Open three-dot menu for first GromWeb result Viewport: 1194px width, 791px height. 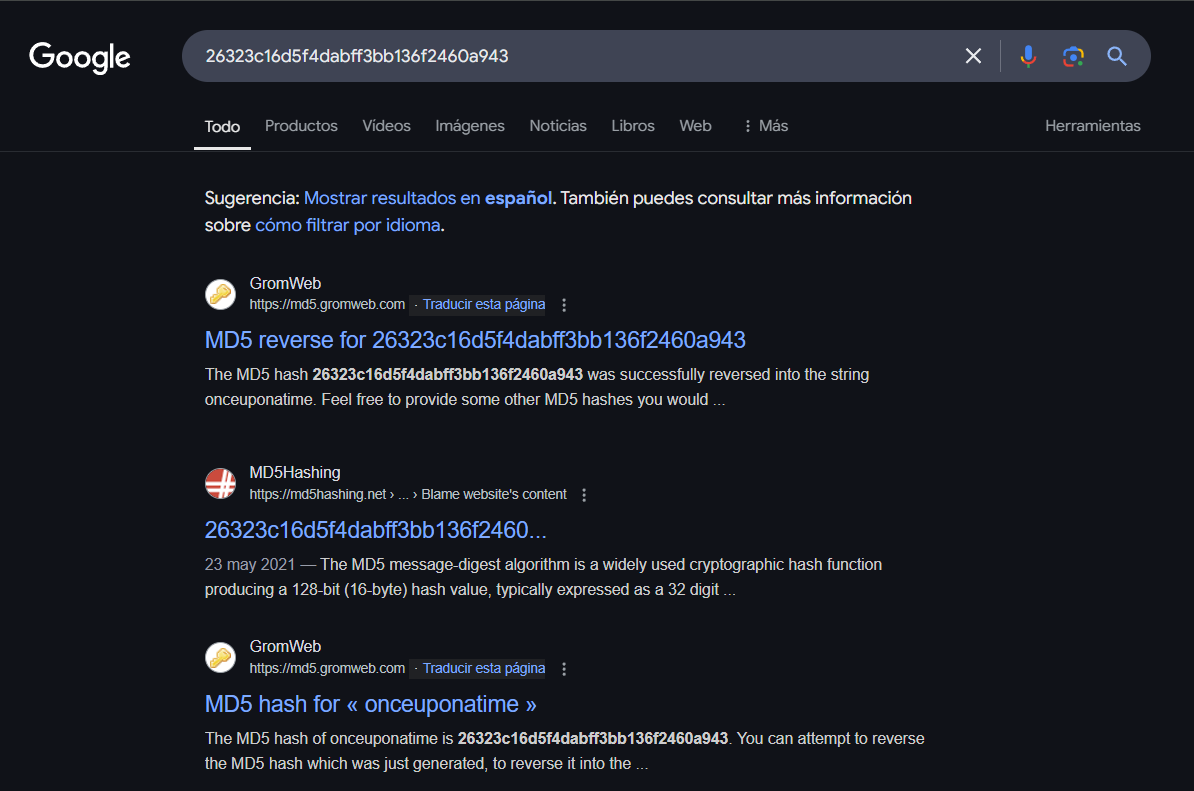point(564,305)
